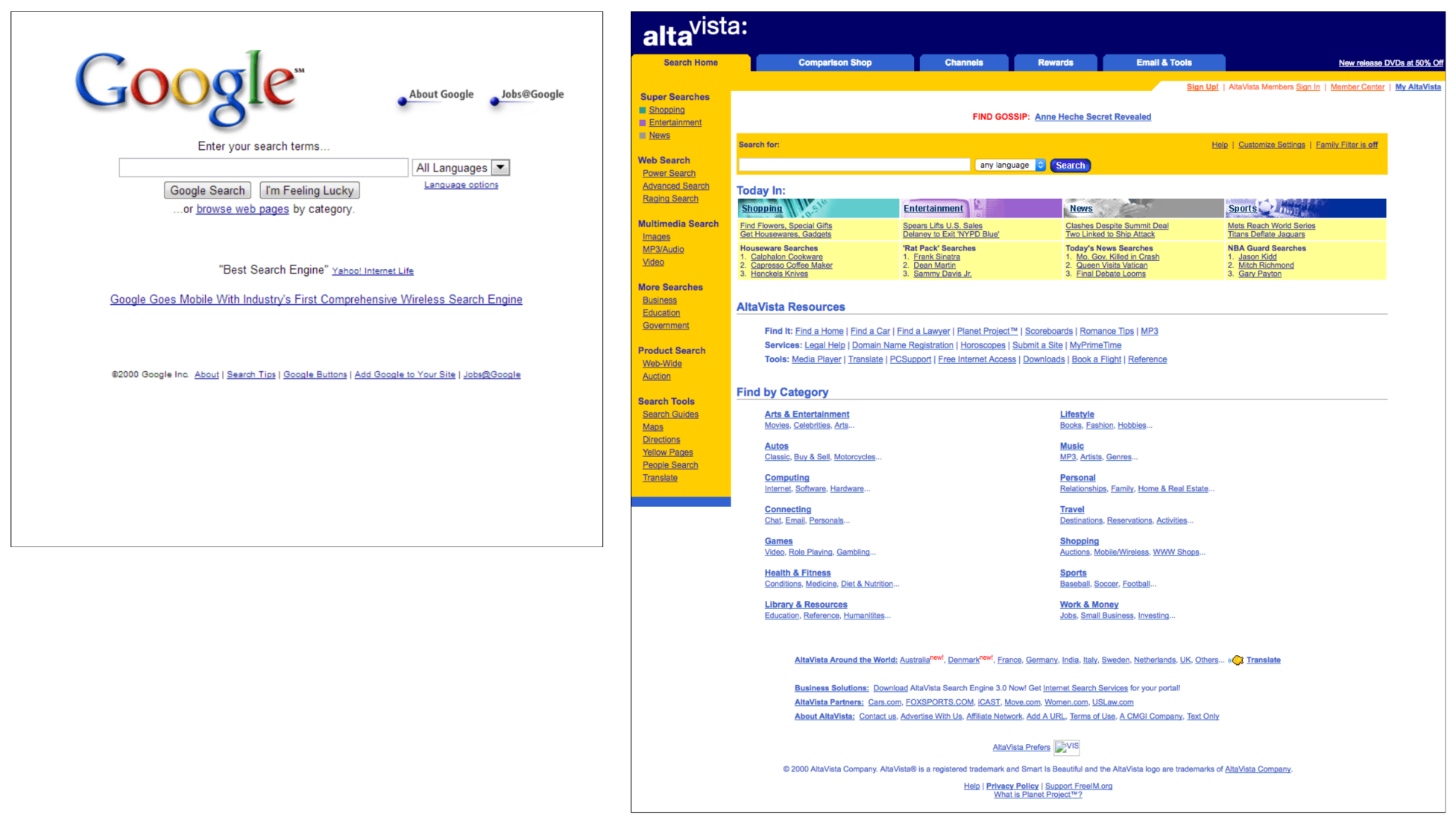Click the Family Filter is off link
This screenshot has height=826, width=1456.
click(x=1346, y=145)
